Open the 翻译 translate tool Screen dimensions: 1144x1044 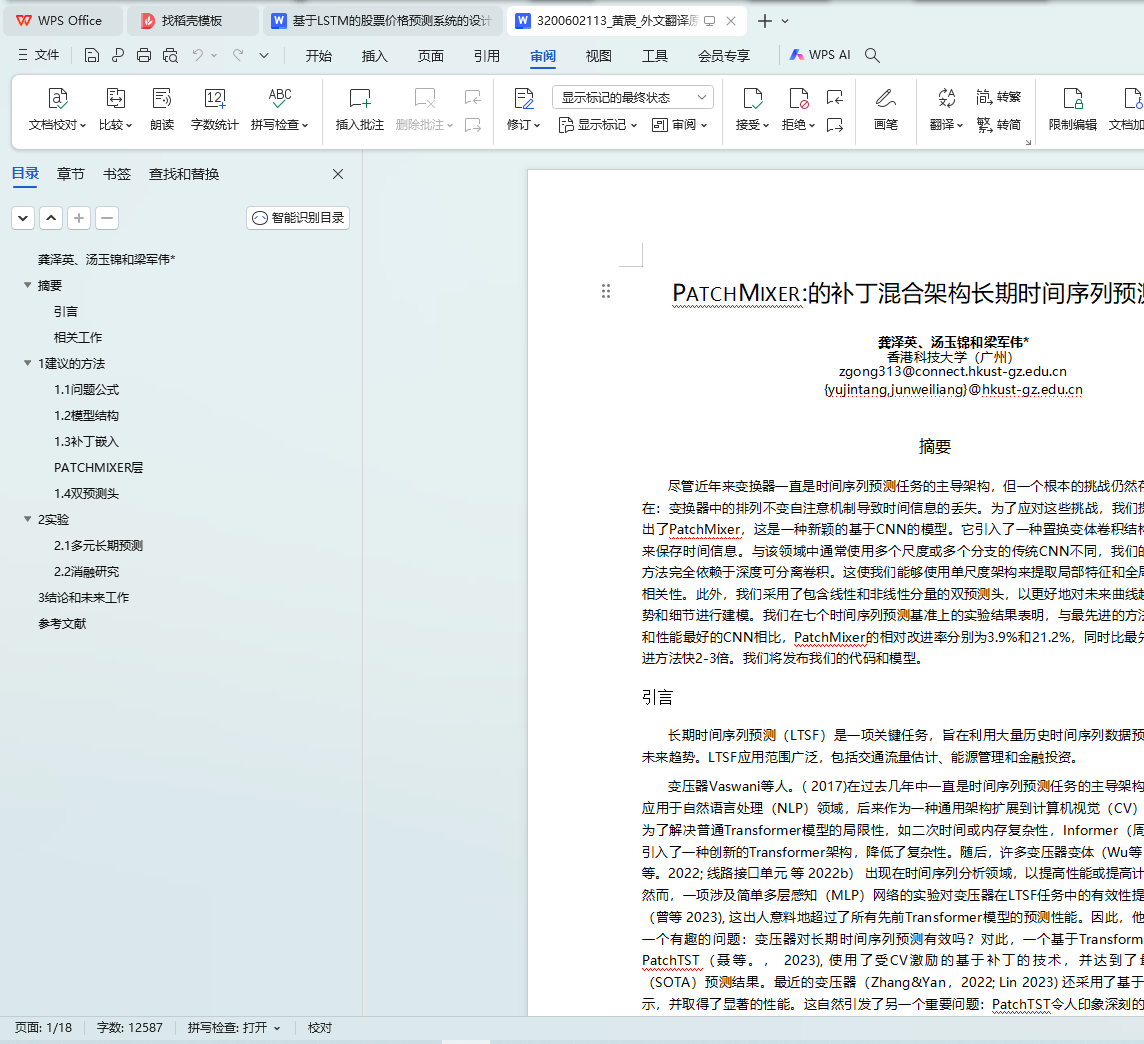tap(946, 109)
